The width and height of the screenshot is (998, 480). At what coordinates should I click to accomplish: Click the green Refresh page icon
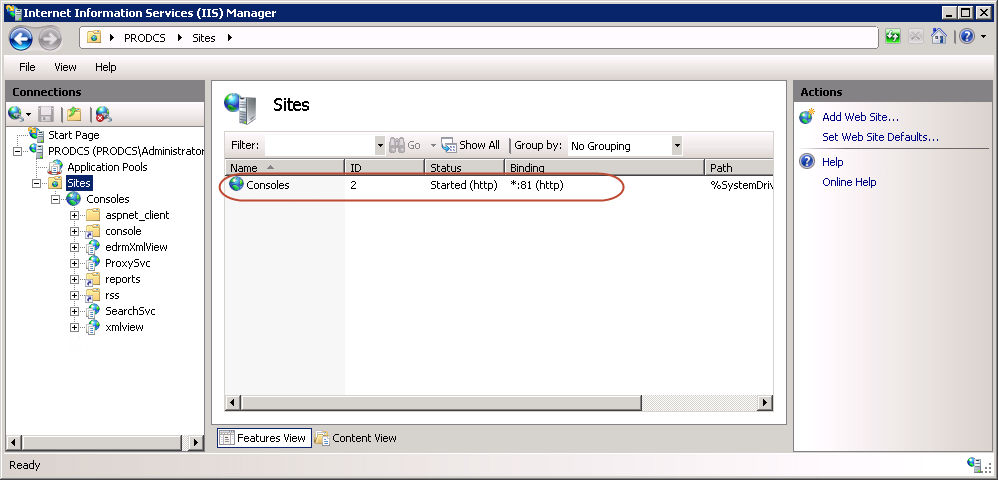click(892, 37)
